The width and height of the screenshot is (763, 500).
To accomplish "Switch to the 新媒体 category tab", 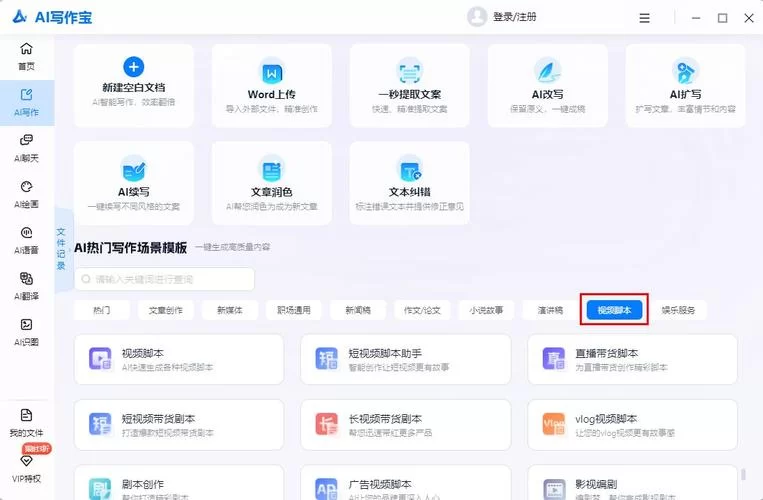I will click(230, 310).
